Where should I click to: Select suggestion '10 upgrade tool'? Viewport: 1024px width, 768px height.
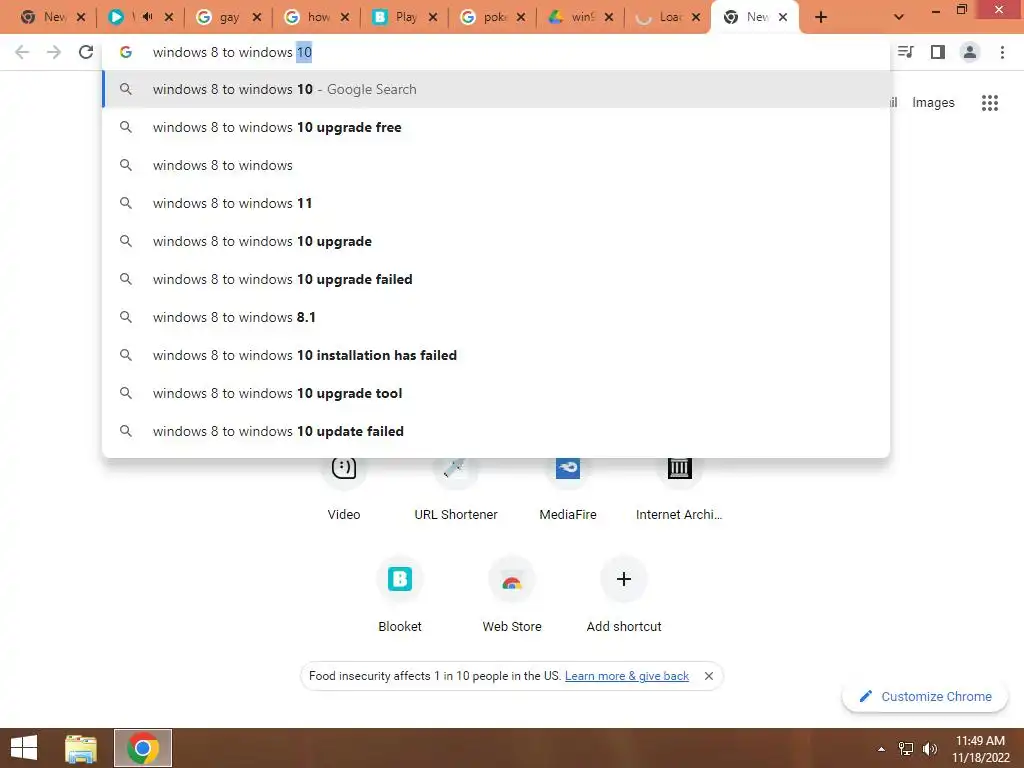(496, 393)
